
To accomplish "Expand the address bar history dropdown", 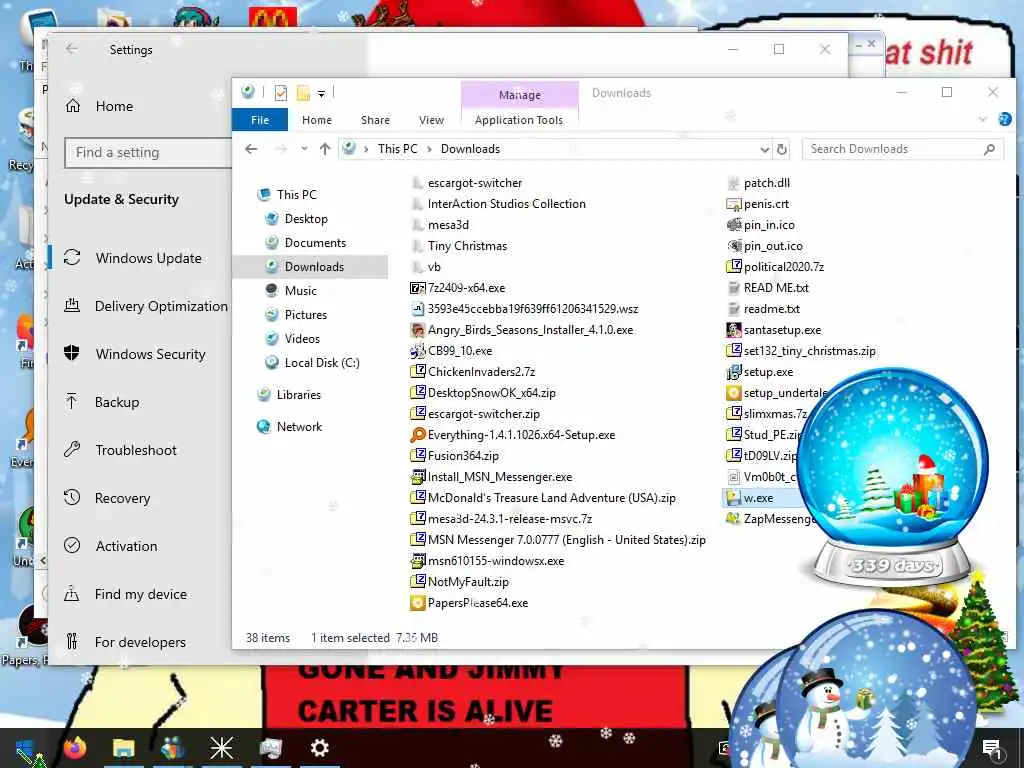I will pos(765,150).
